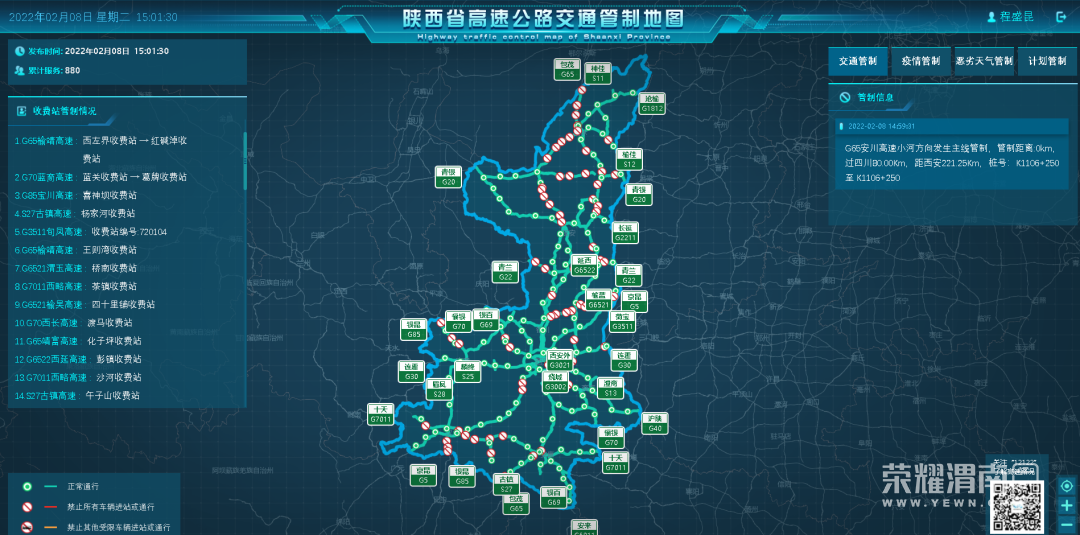Click the 累计服务: 880 counter text
Viewport: 1080px width, 535px height.
point(54,70)
